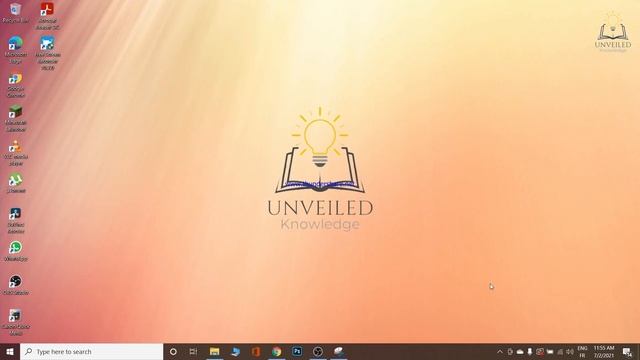Open the clock showing 11:55 AM
640x360 pixels.
point(604,351)
